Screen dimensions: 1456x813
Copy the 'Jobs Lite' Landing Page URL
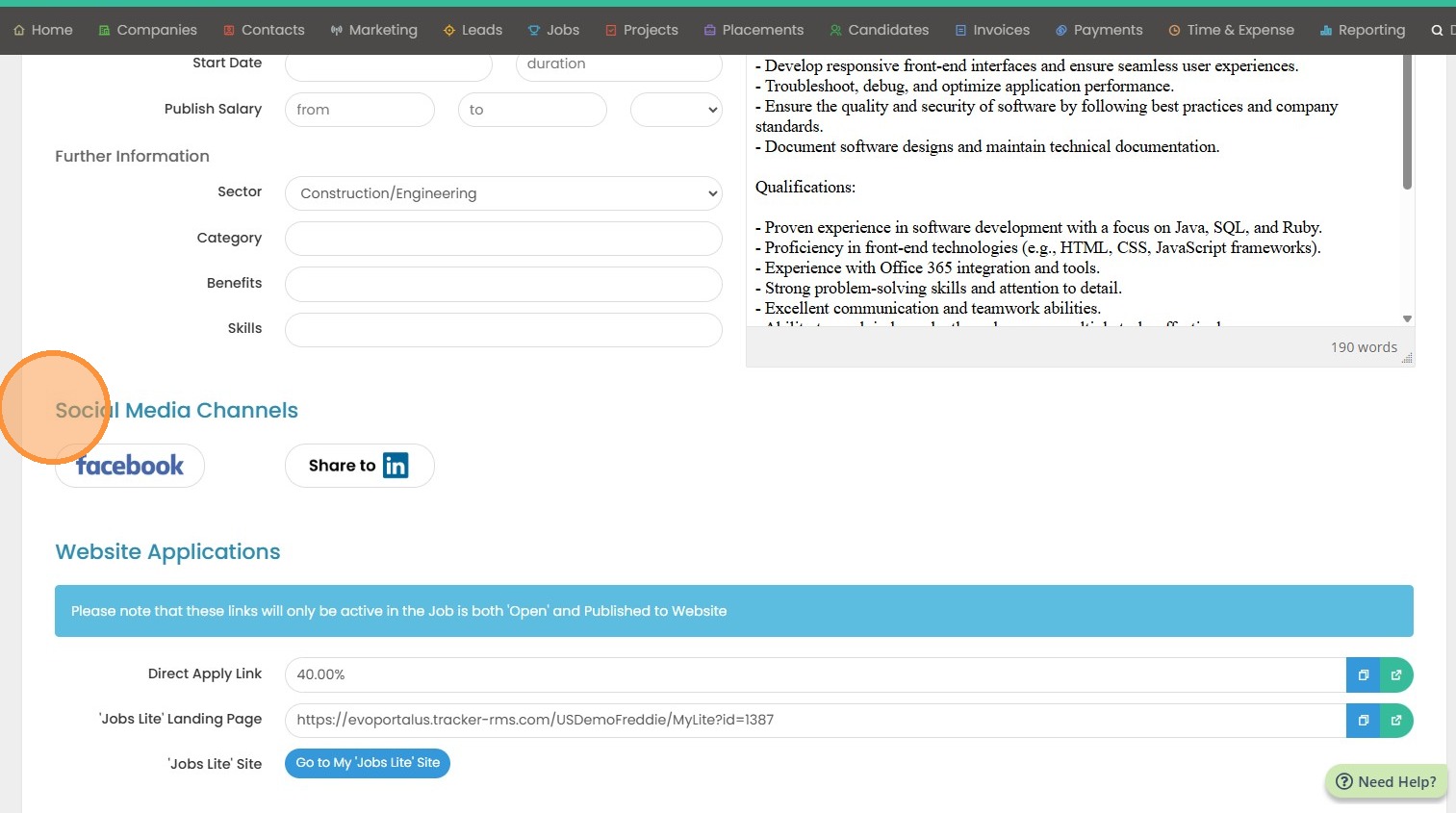click(1363, 721)
